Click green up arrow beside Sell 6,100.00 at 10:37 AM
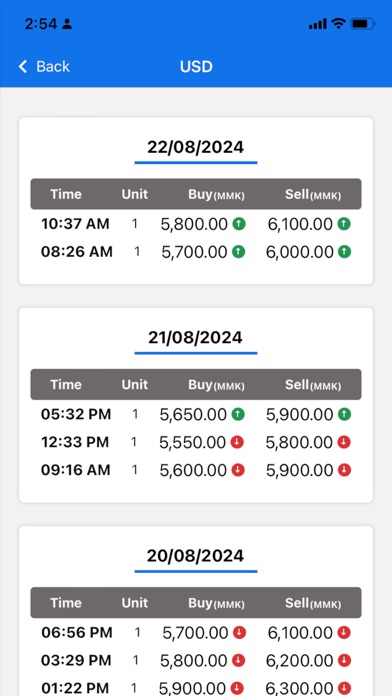This screenshot has width=392, height=696. 344,224
